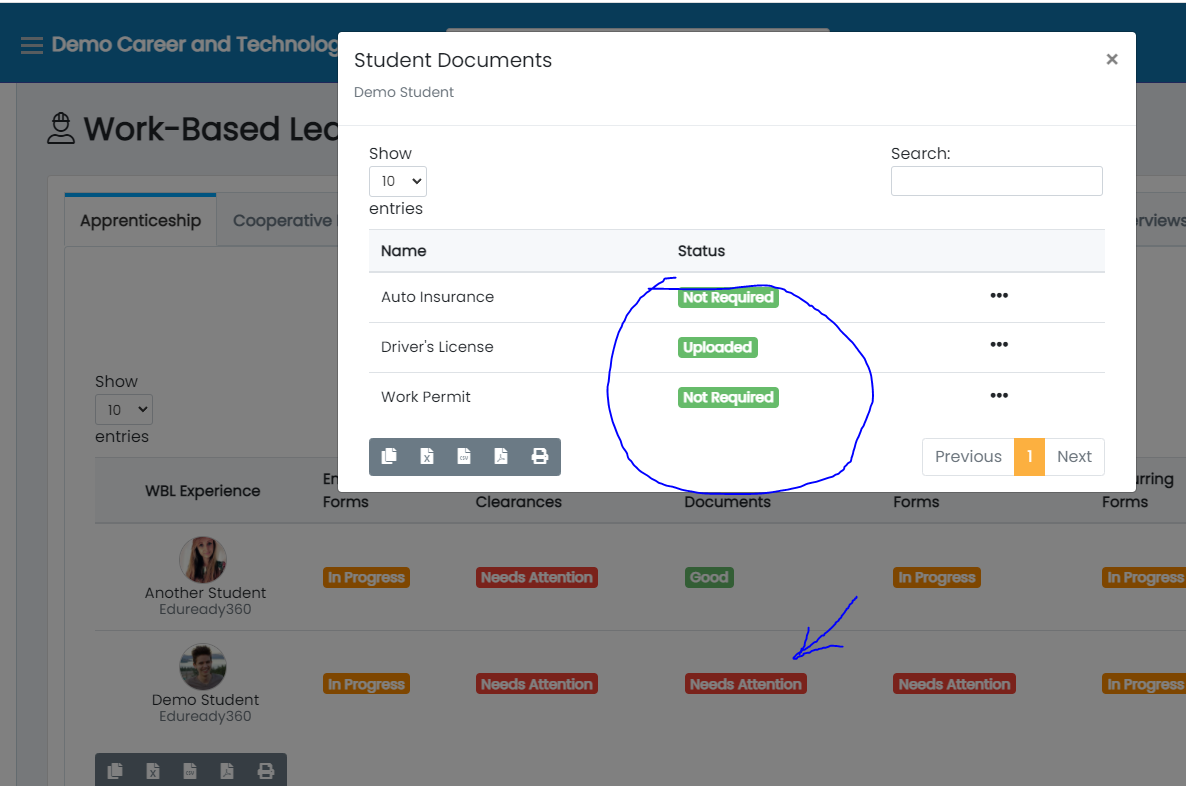Click the Uploaded status badge for Driver's License

(717, 347)
